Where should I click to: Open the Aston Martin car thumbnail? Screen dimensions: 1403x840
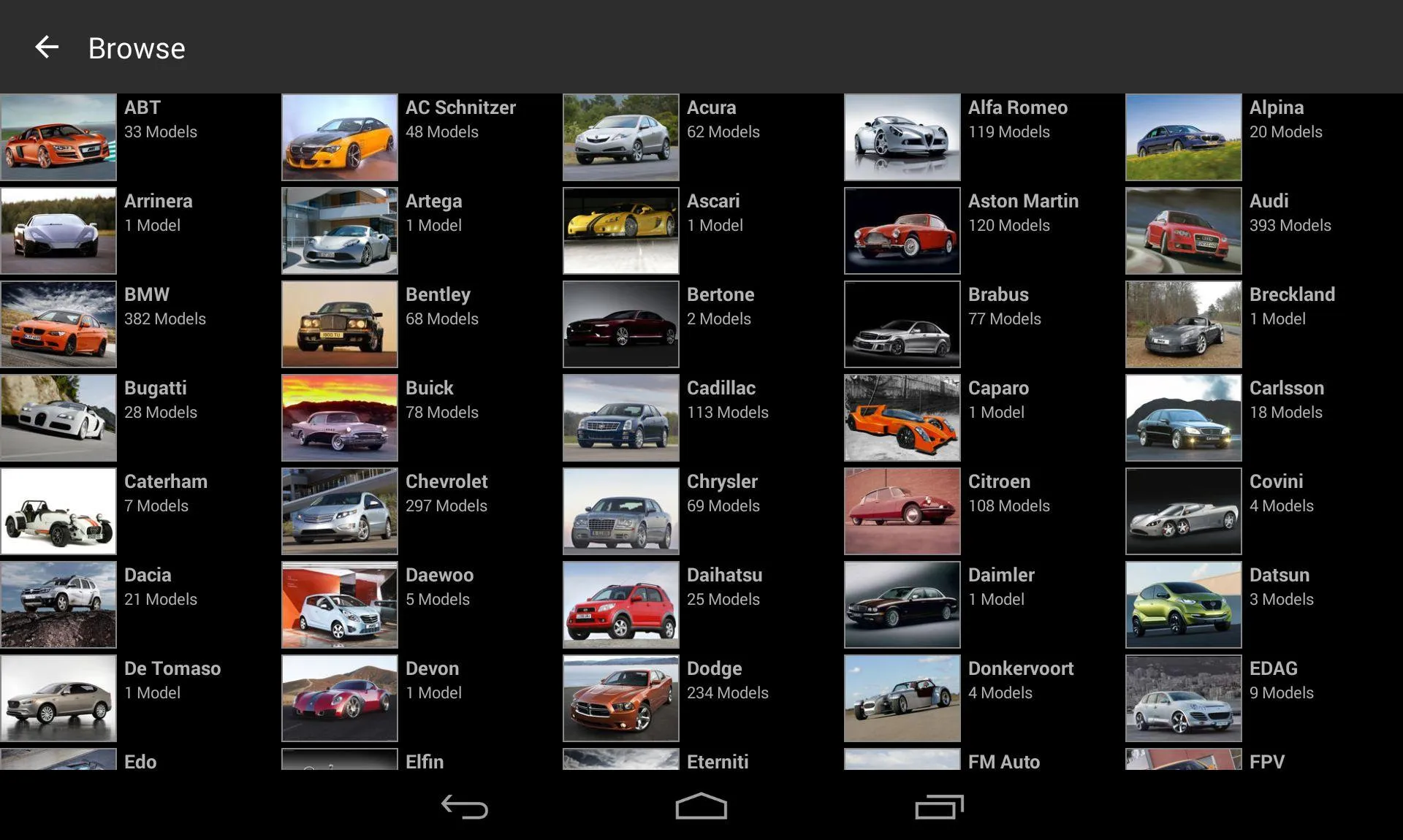[902, 231]
